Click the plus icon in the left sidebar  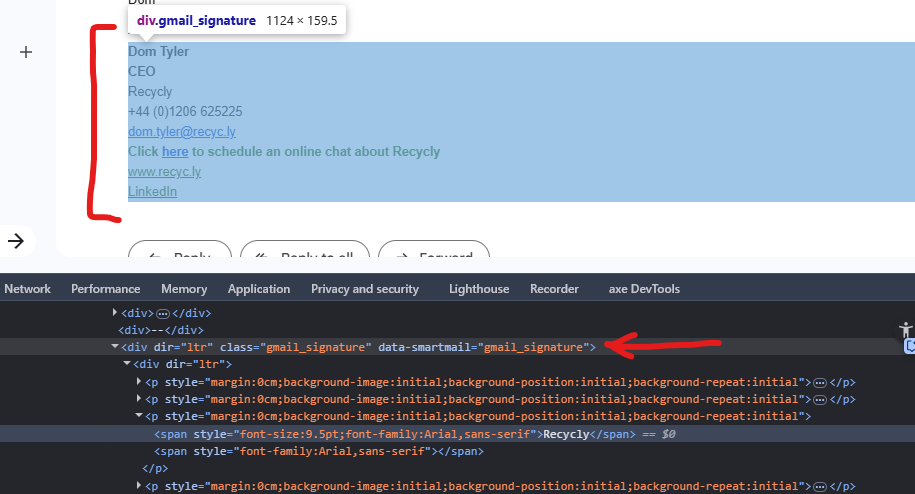coord(26,52)
